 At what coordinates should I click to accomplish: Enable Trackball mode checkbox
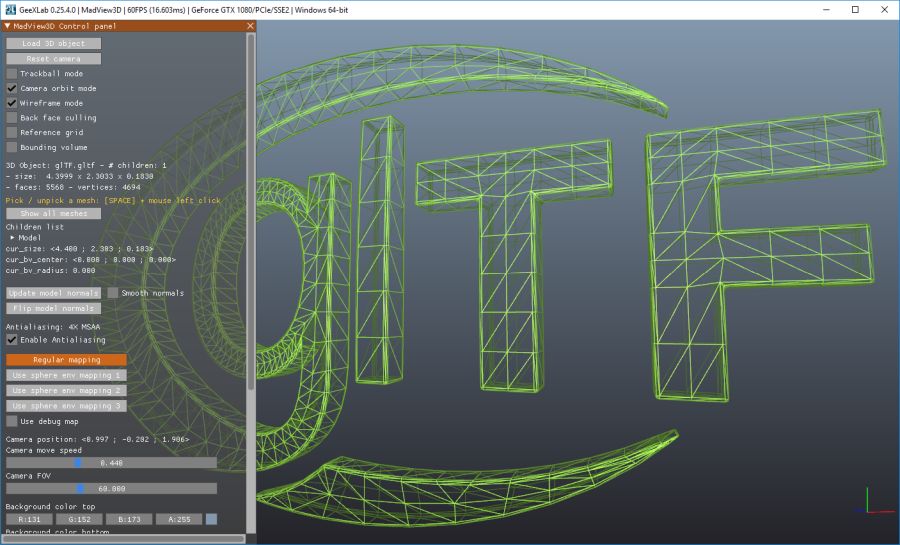(x=11, y=73)
